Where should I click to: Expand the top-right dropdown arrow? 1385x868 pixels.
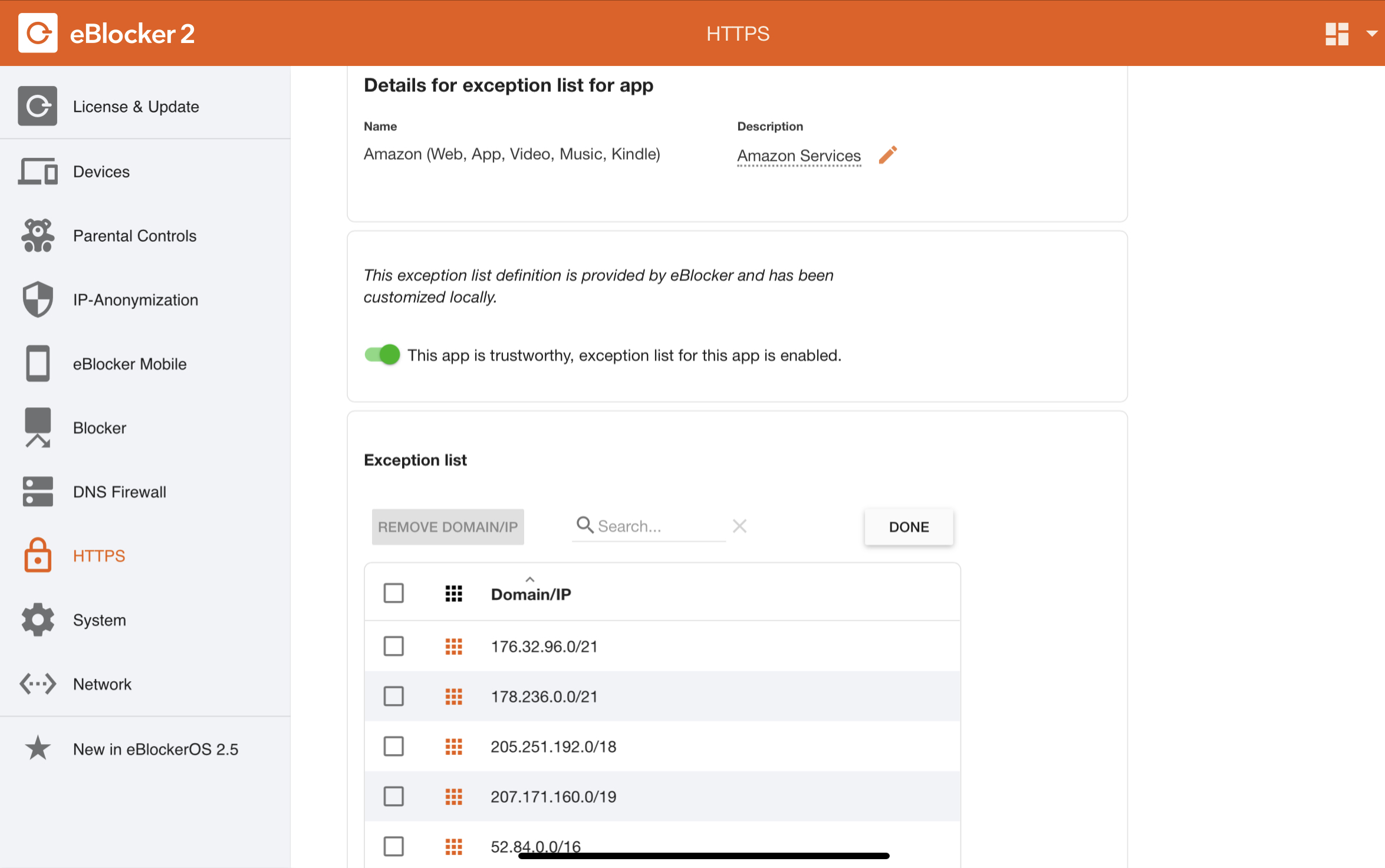coord(1371,34)
